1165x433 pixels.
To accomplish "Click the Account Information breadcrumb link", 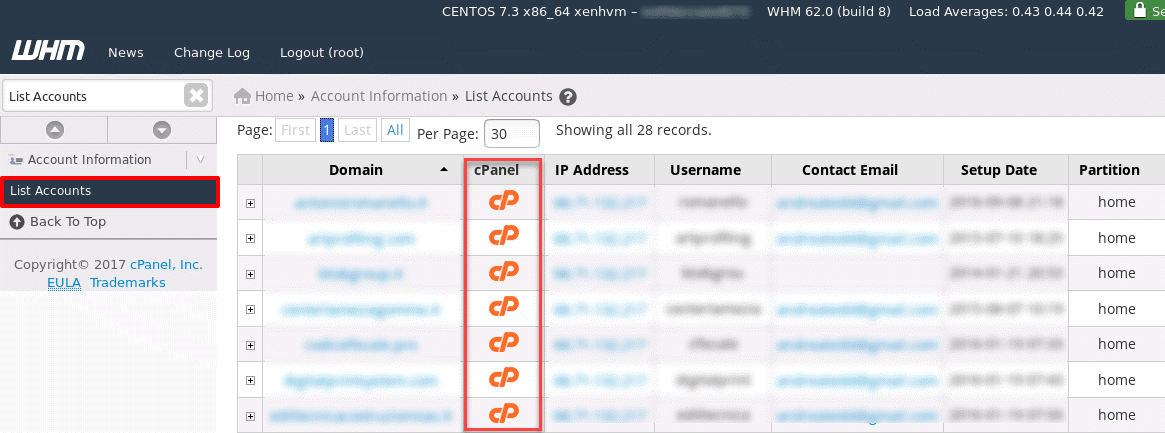I will 379,96.
